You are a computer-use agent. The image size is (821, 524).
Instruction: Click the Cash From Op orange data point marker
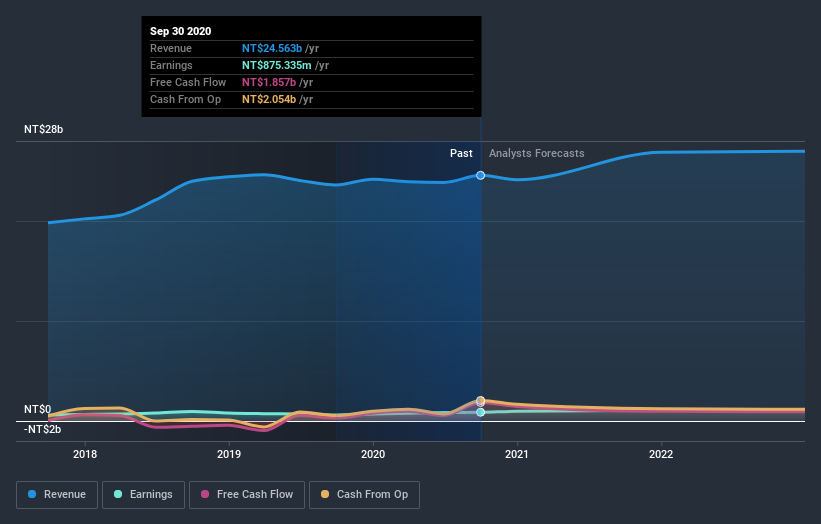tap(480, 400)
